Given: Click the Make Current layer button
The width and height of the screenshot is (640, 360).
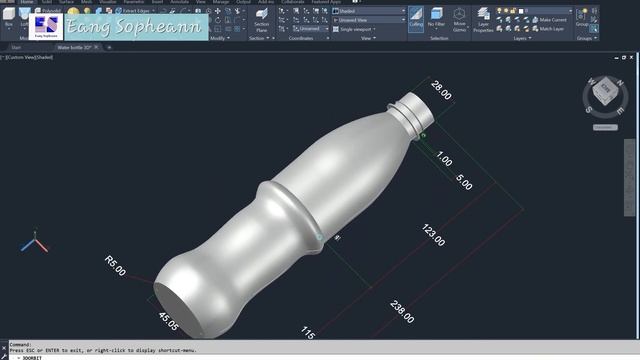Looking at the screenshot, I should 549,20.
